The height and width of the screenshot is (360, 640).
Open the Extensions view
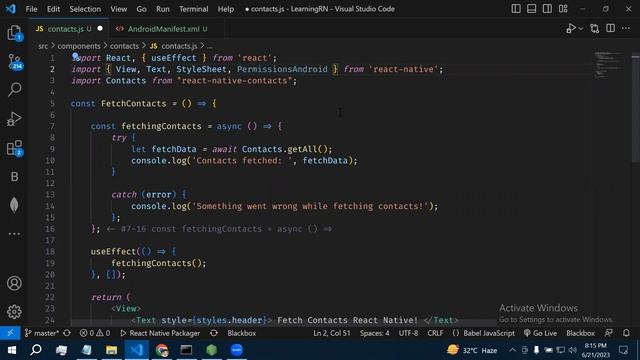pyautogui.click(x=14, y=148)
